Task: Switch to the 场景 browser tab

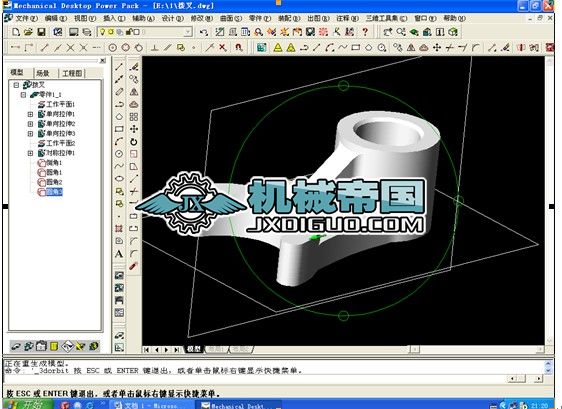Action: [43, 73]
